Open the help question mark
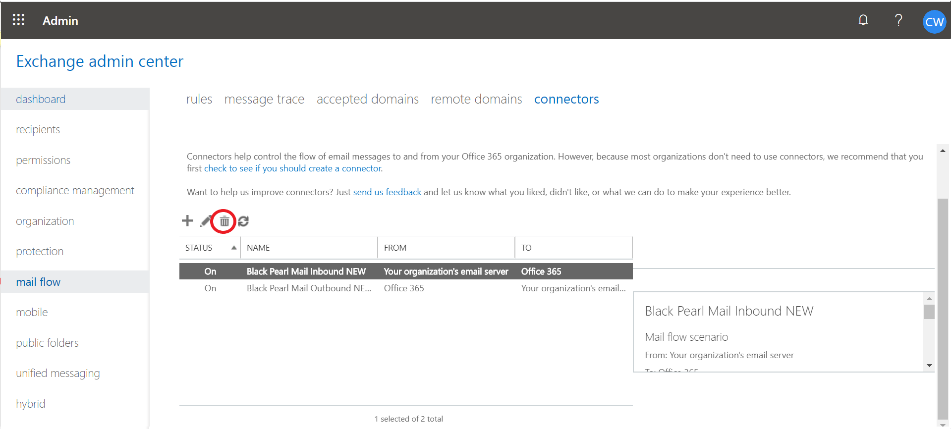 click(x=898, y=20)
